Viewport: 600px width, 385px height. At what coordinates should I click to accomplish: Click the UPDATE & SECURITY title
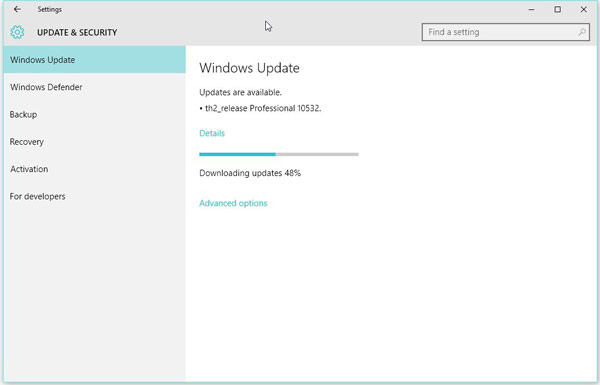77,33
